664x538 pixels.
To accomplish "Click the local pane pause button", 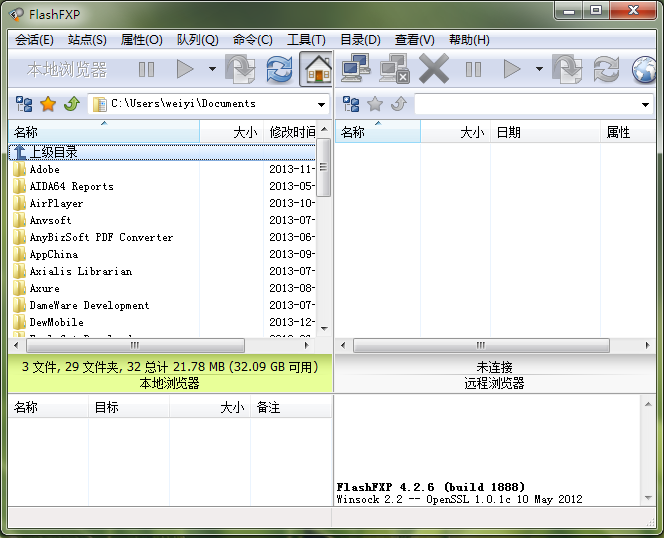I will (x=147, y=69).
